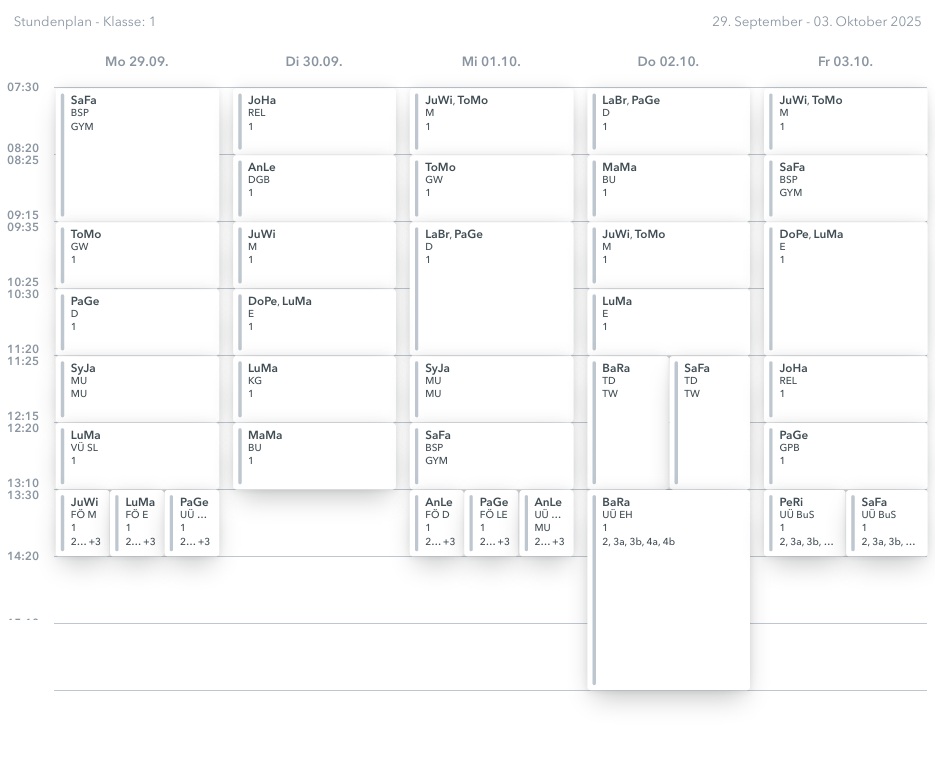This screenshot has height=772, width=935.
Task: Click the date range 29. September - 03. Oktober 2025
Action: coord(816,21)
